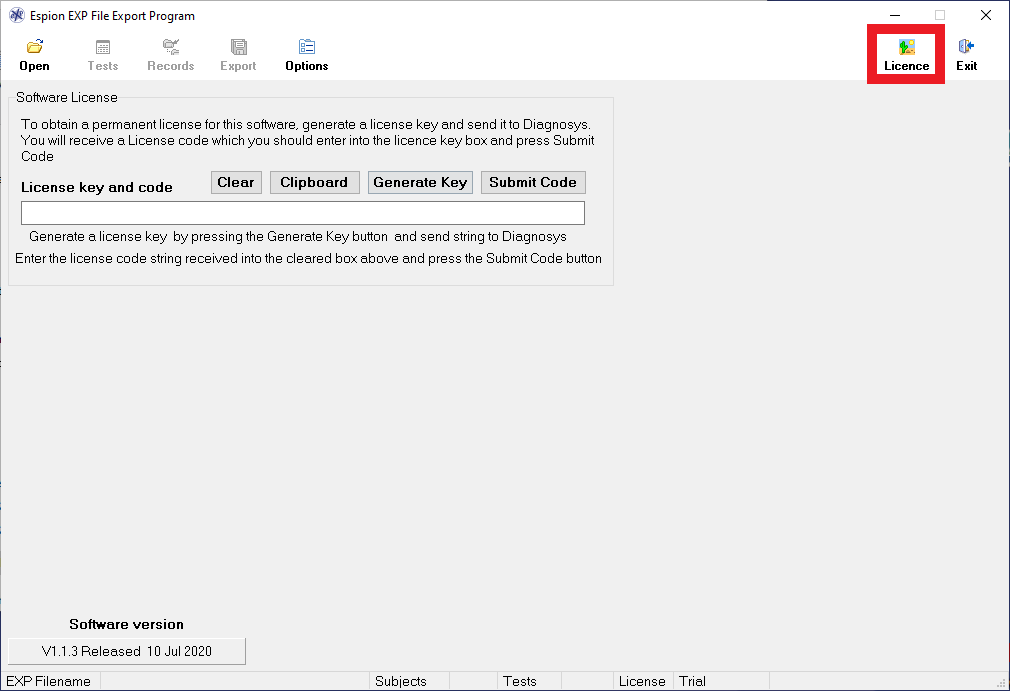The width and height of the screenshot is (1010, 691).
Task: Click the Espion app icon in title bar
Action: click(x=16, y=16)
